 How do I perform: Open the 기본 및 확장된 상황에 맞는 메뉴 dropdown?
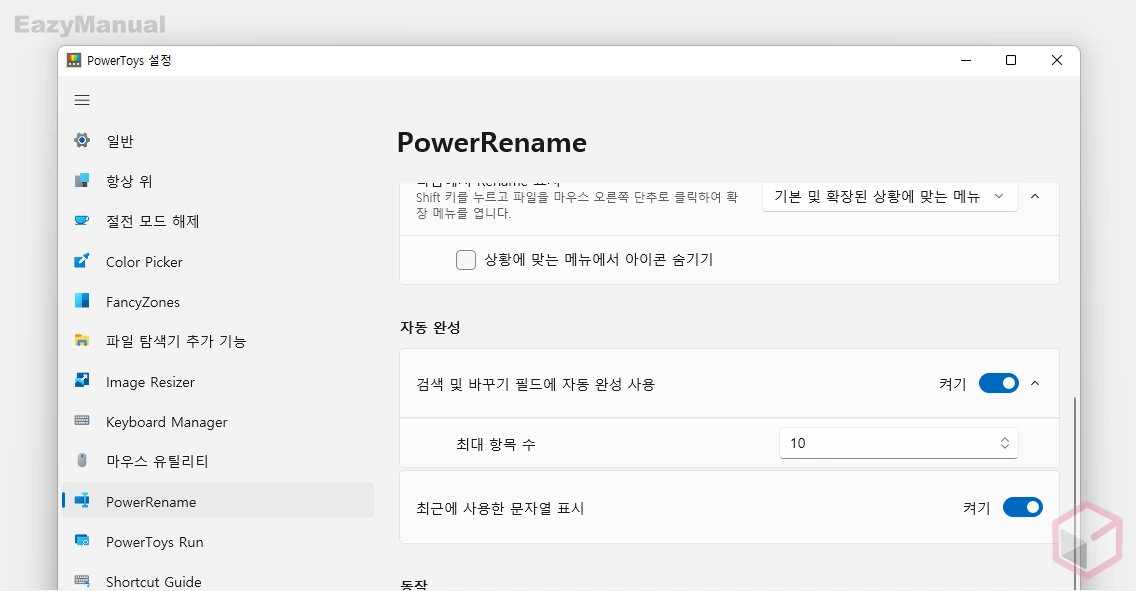click(890, 196)
